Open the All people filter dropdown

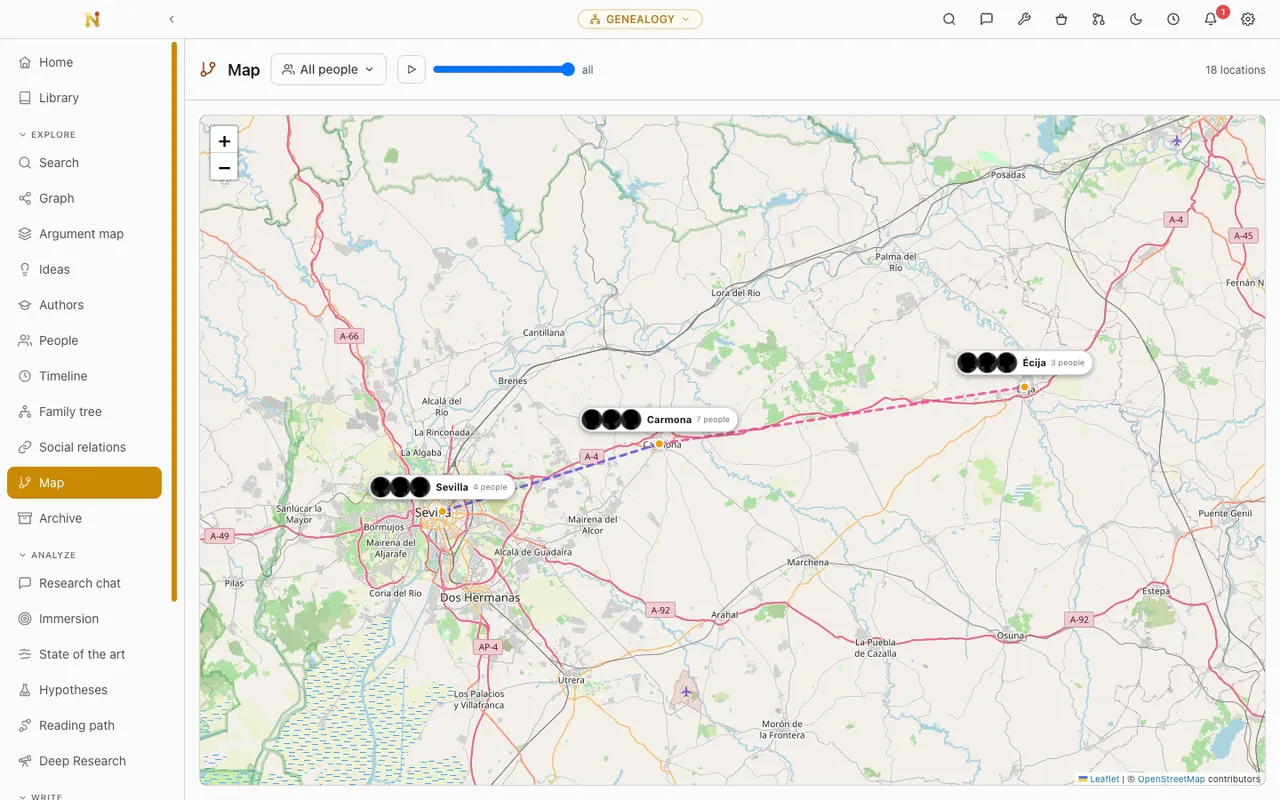[329, 69]
